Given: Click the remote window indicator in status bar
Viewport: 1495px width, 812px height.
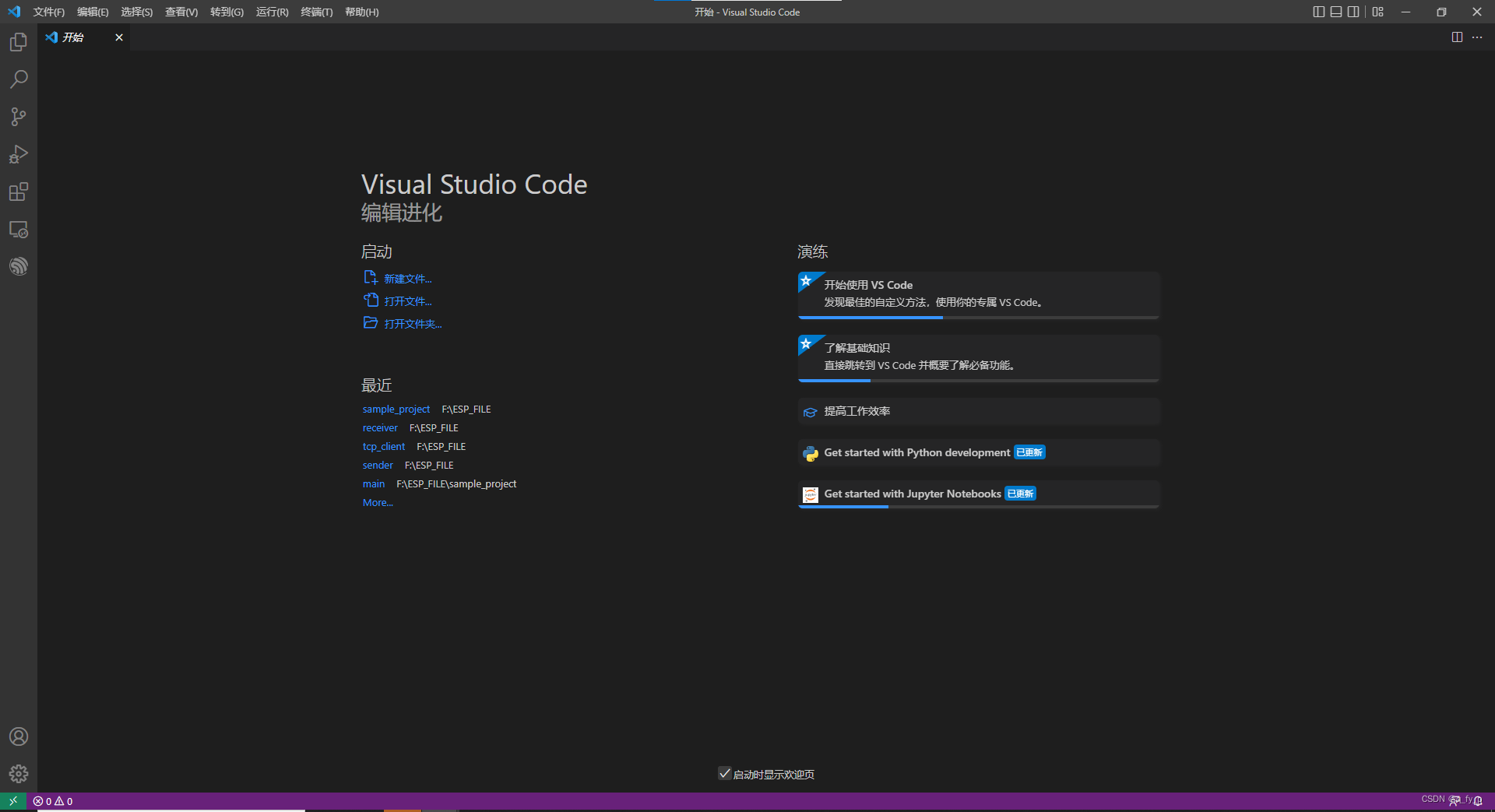Looking at the screenshot, I should point(13,800).
